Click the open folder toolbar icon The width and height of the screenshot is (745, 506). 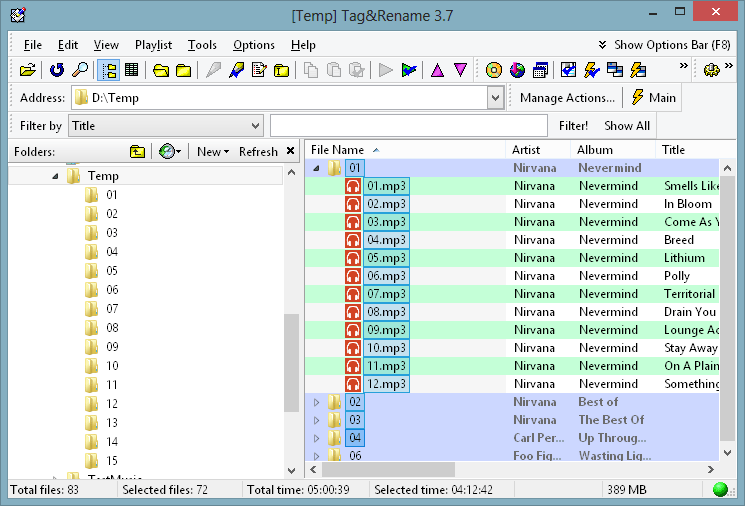27,70
